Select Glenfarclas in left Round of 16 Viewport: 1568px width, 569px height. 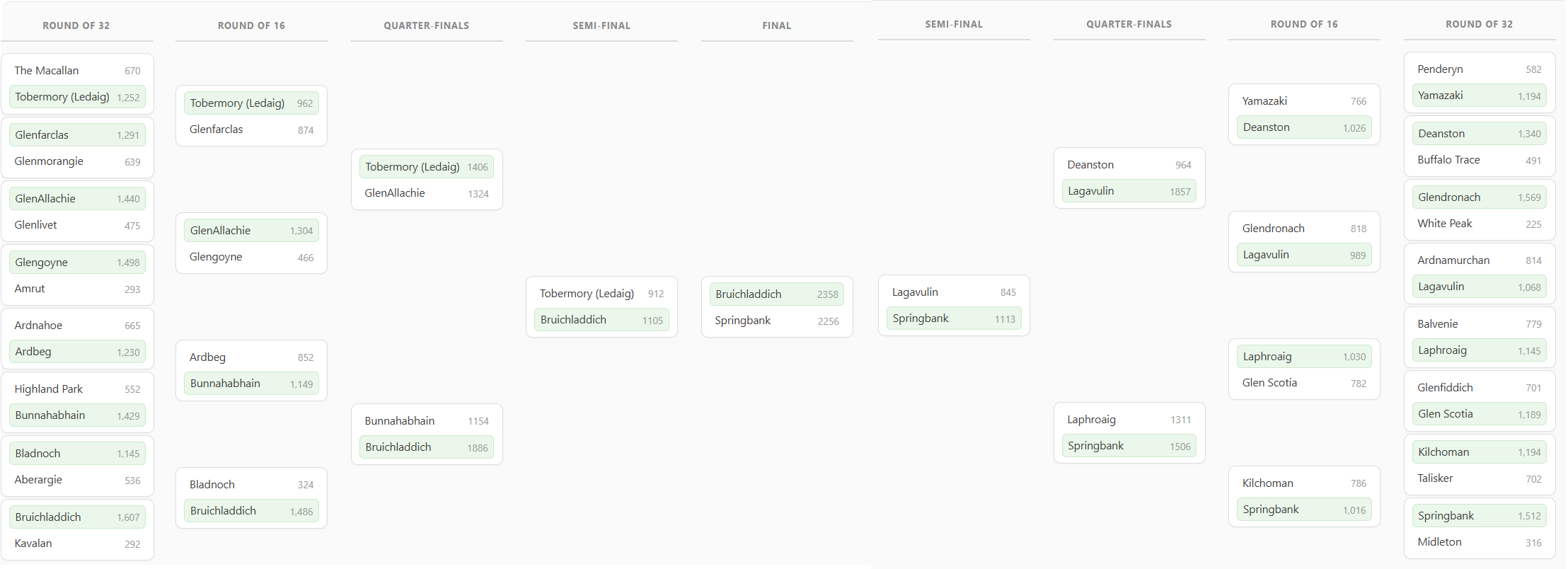(251, 130)
